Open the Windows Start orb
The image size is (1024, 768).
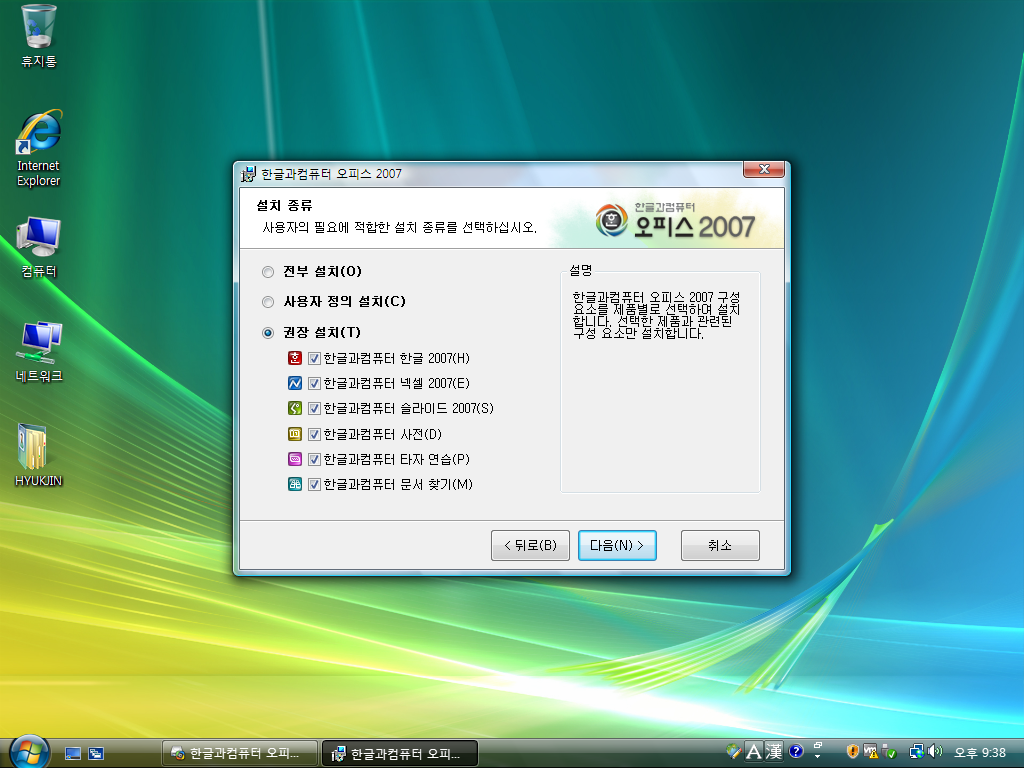click(x=29, y=752)
